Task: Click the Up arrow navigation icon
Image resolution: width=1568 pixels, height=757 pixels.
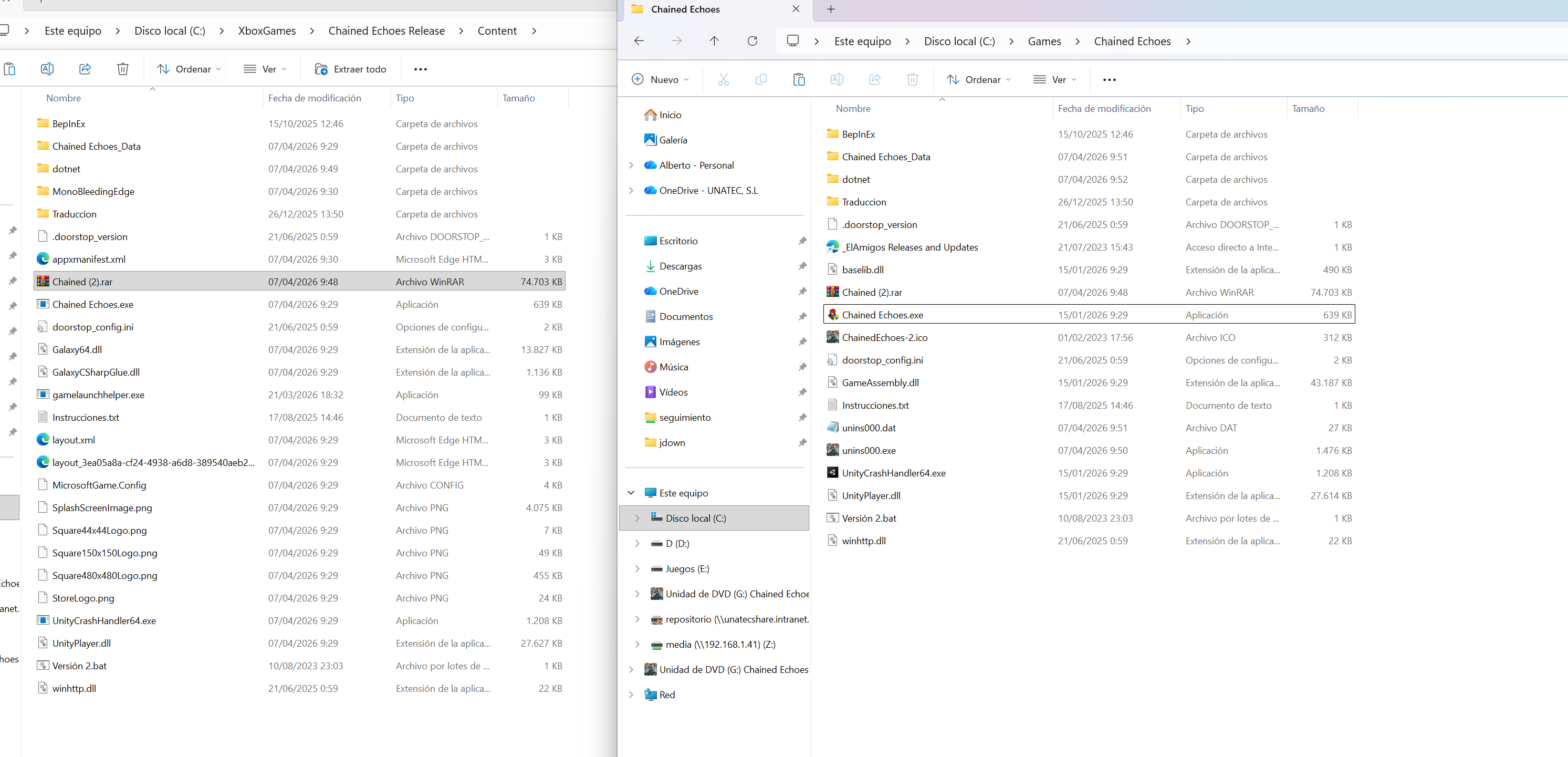Action: (714, 41)
